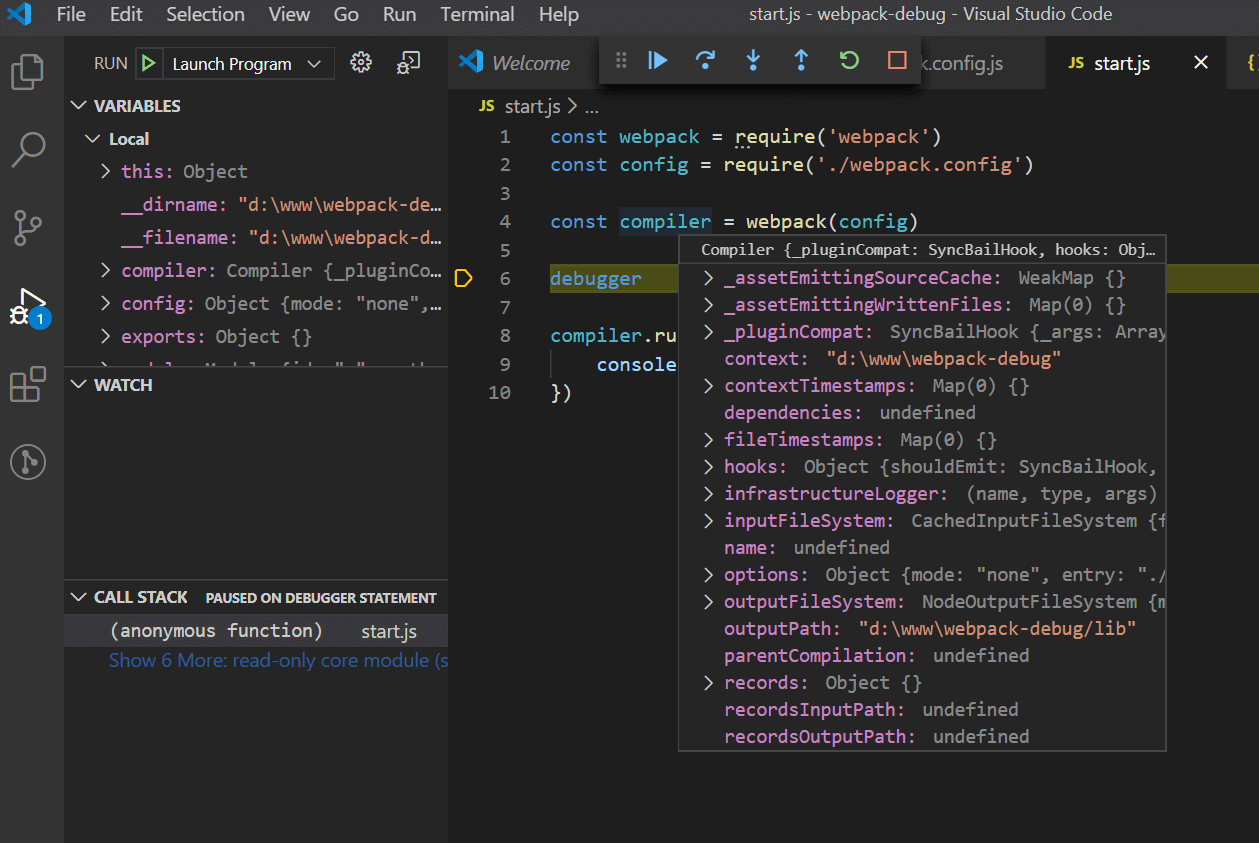Click Show 6 More read-only core module link
Image resolution: width=1259 pixels, height=843 pixels.
pyautogui.click(x=278, y=660)
